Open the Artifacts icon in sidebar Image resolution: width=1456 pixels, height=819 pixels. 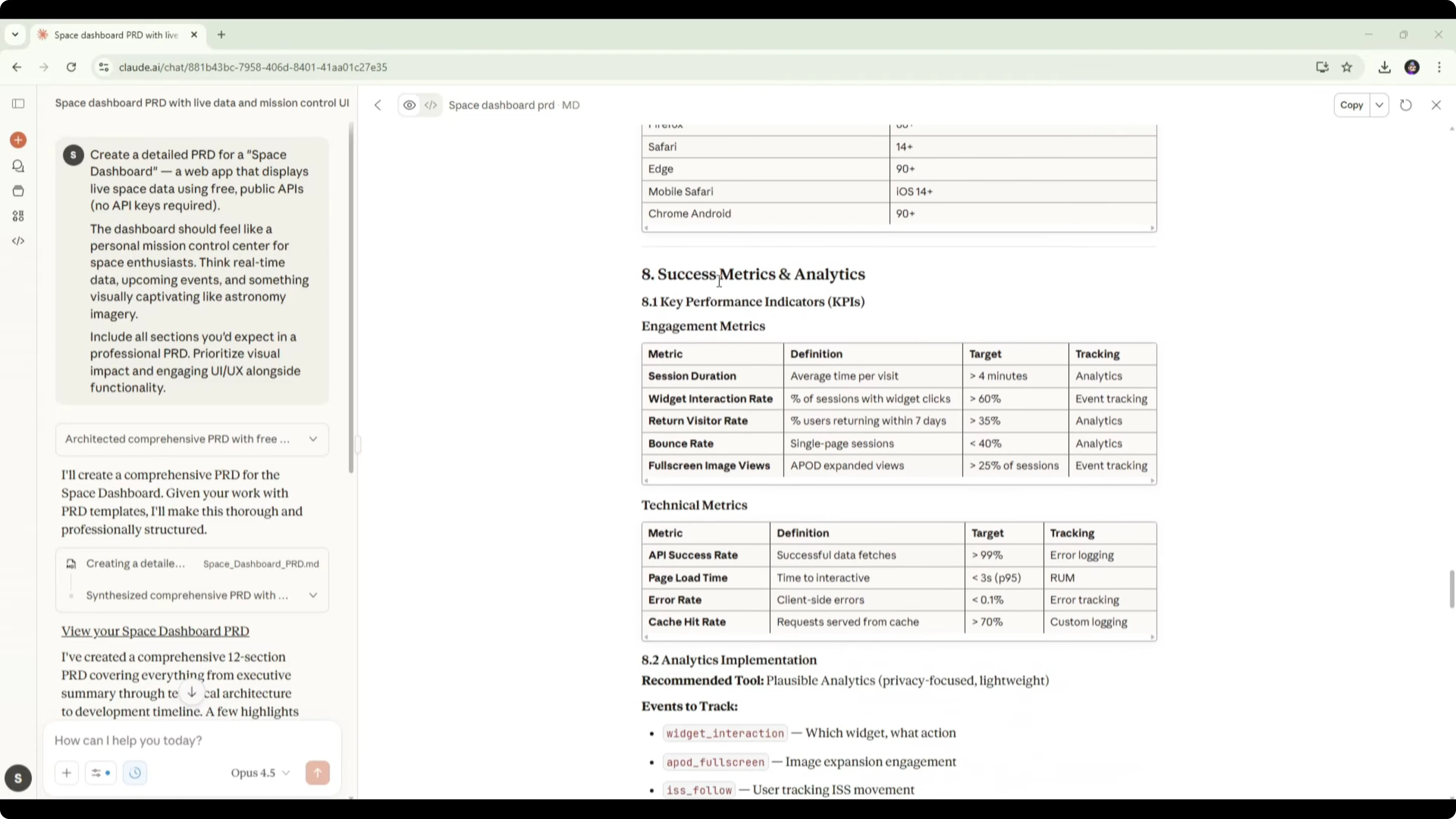(18, 216)
